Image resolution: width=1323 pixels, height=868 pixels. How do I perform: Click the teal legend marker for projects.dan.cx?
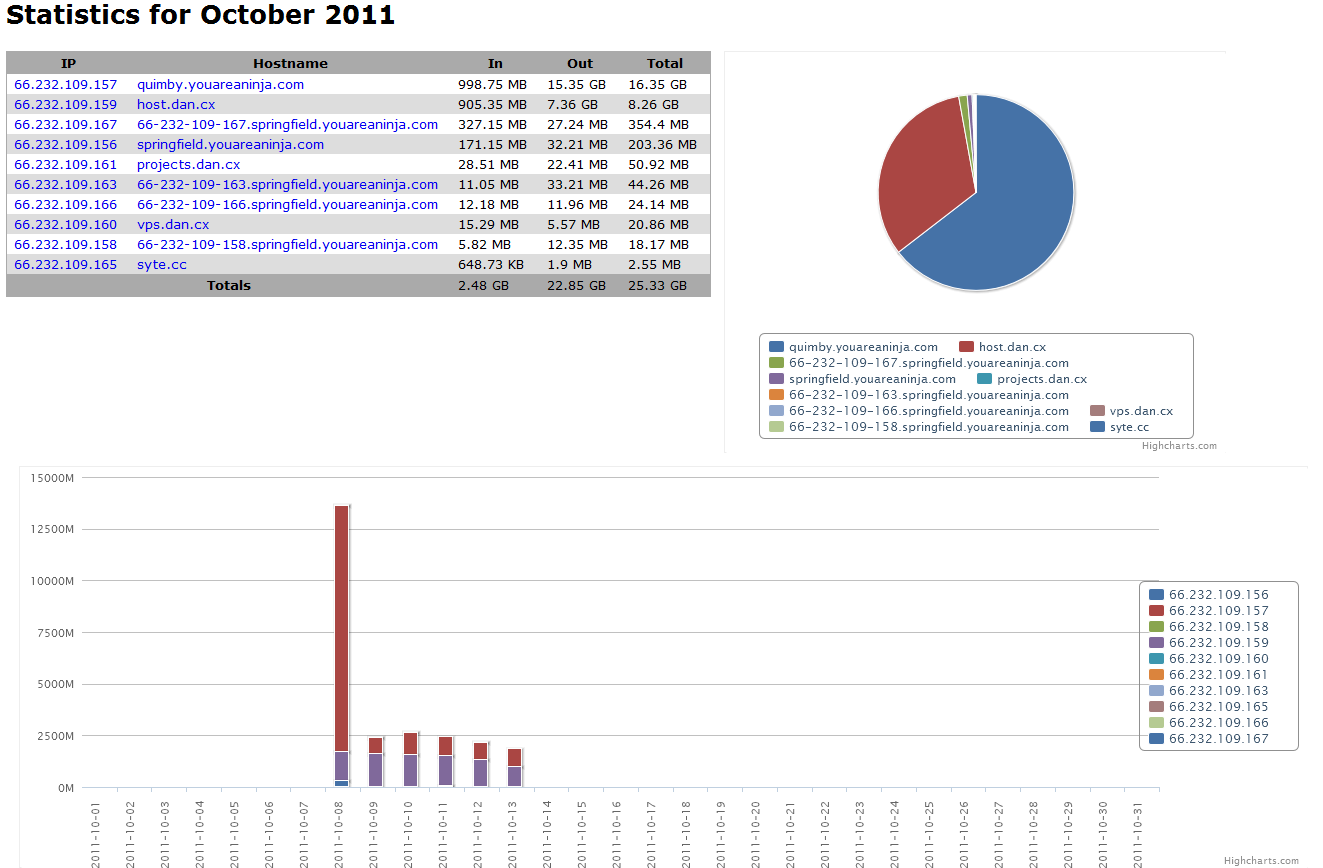pyautogui.click(x=984, y=379)
